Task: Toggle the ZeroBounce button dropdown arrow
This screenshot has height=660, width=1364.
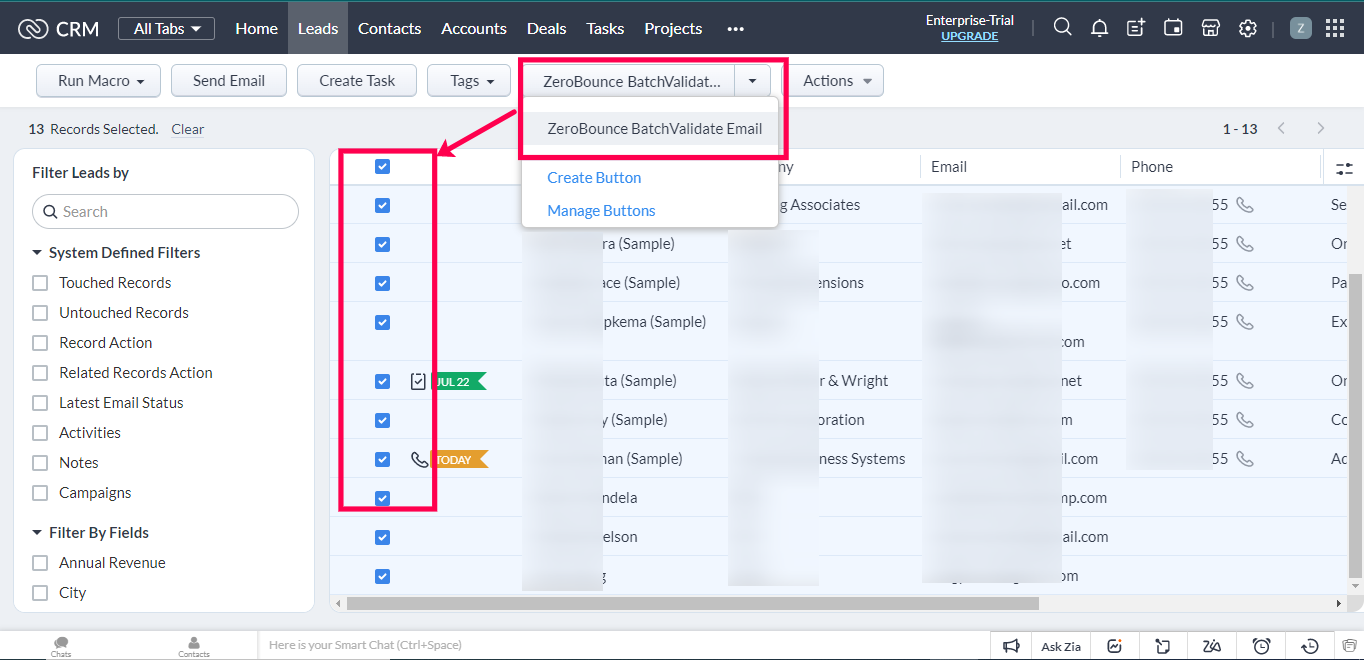Action: [753, 80]
